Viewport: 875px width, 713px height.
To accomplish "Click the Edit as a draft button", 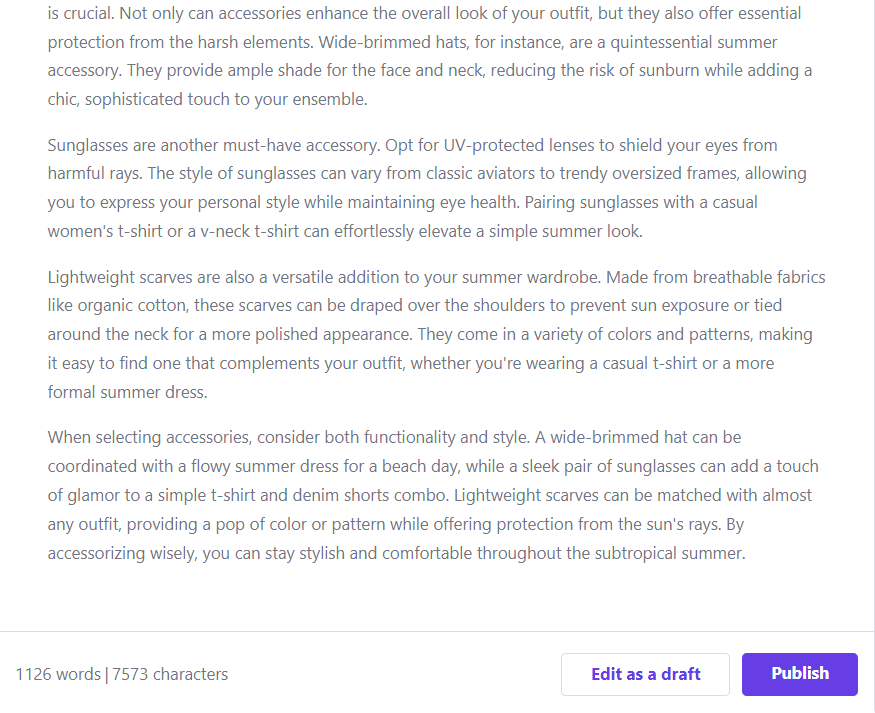I will coord(645,674).
